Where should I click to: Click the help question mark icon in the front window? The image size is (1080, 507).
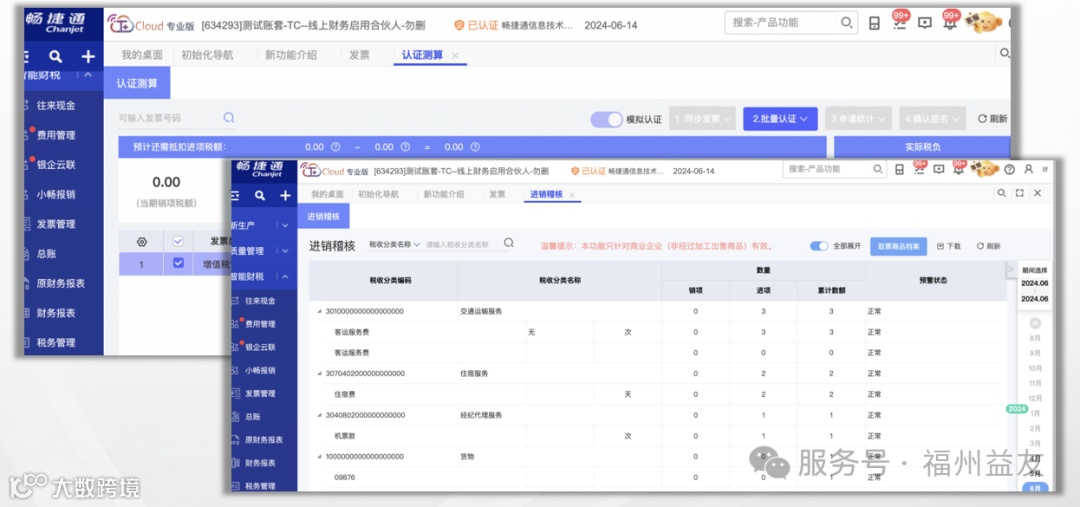(1010, 169)
